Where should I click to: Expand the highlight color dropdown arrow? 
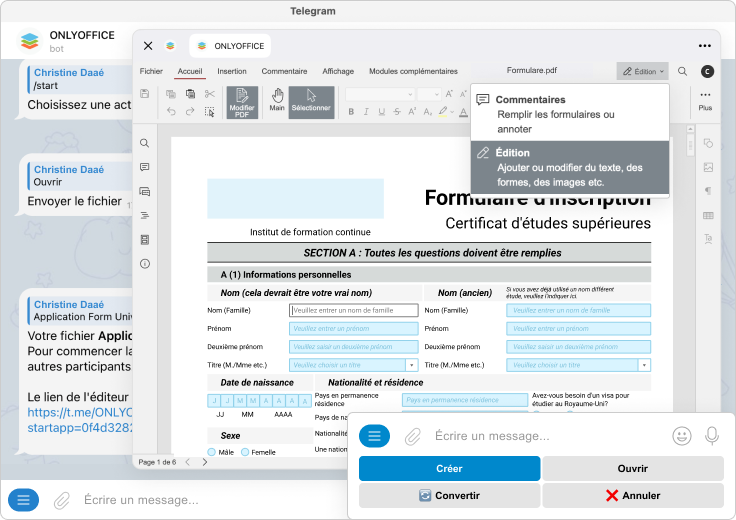click(452, 112)
